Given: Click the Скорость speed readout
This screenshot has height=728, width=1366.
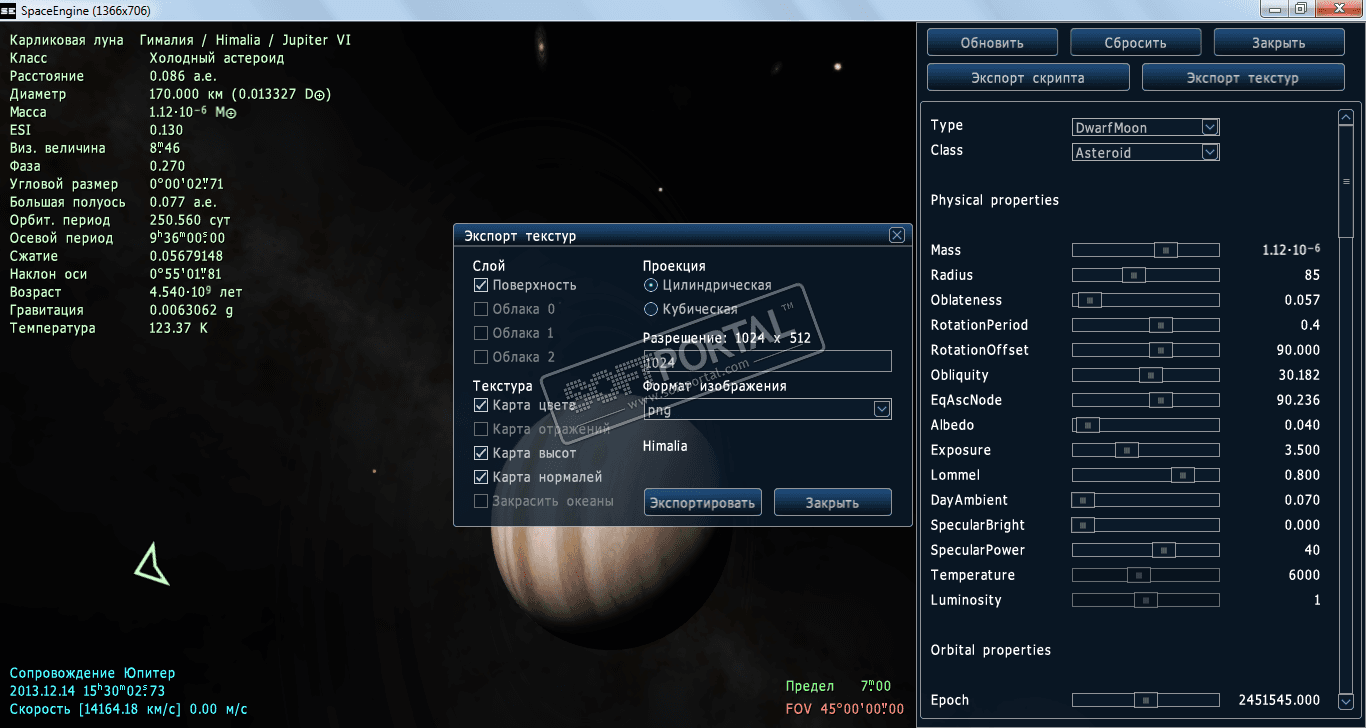Looking at the screenshot, I should point(128,709).
